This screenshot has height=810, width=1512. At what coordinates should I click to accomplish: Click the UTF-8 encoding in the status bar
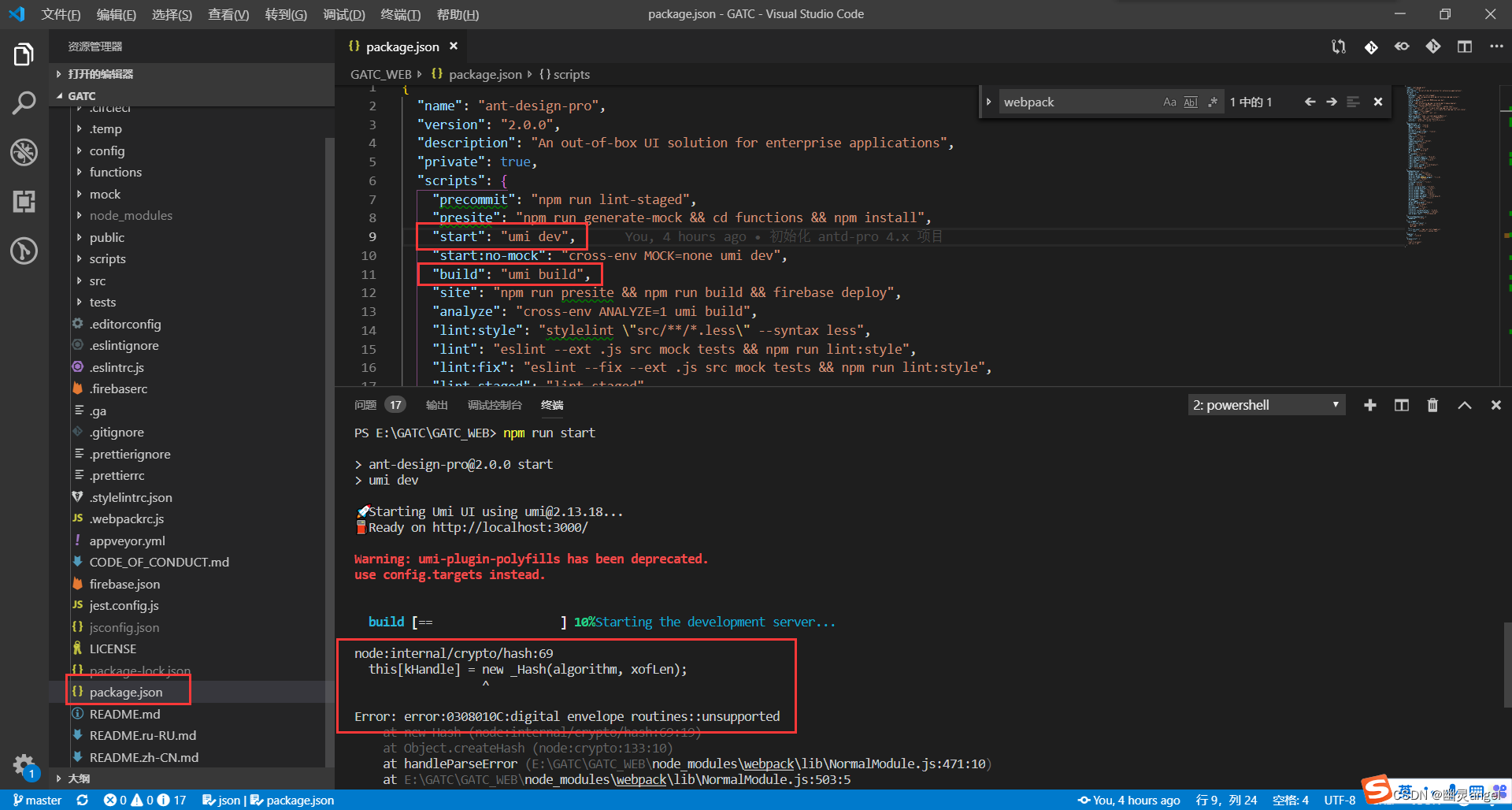tap(1340, 800)
